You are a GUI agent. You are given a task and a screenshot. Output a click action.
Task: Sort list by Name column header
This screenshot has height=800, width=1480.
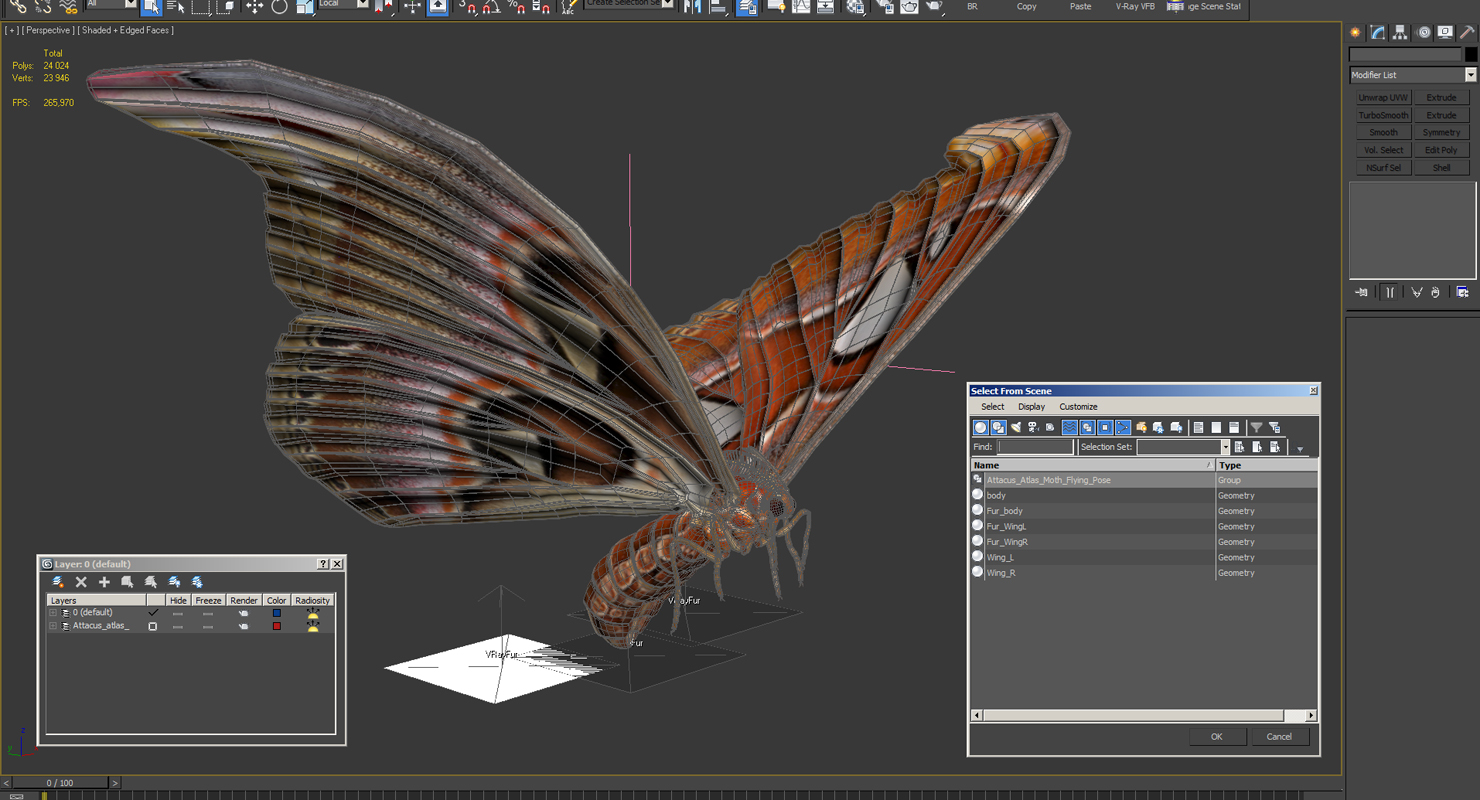point(1093,465)
